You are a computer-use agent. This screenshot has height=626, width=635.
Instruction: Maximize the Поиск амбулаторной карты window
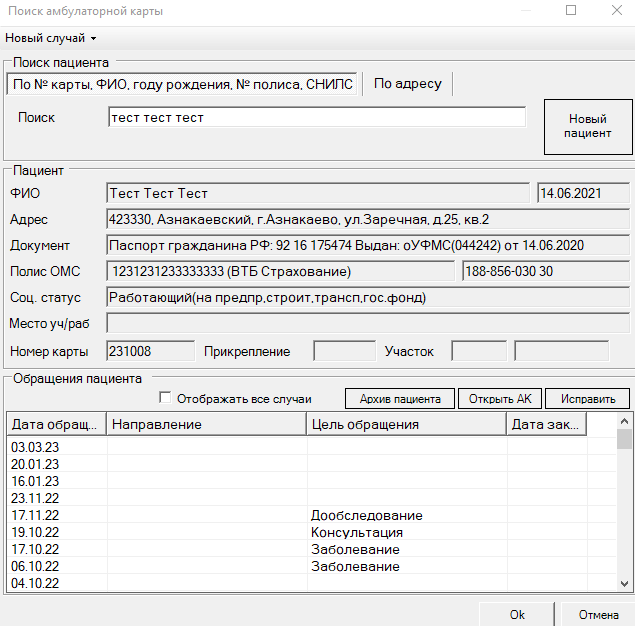(x=571, y=11)
